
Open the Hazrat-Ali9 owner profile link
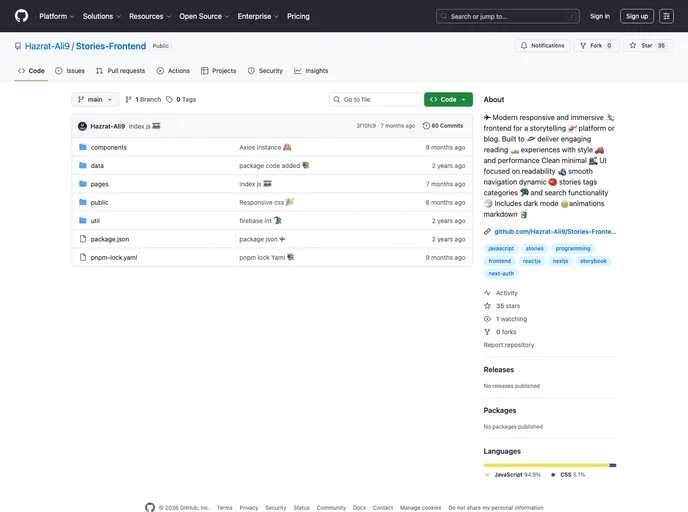(47, 46)
